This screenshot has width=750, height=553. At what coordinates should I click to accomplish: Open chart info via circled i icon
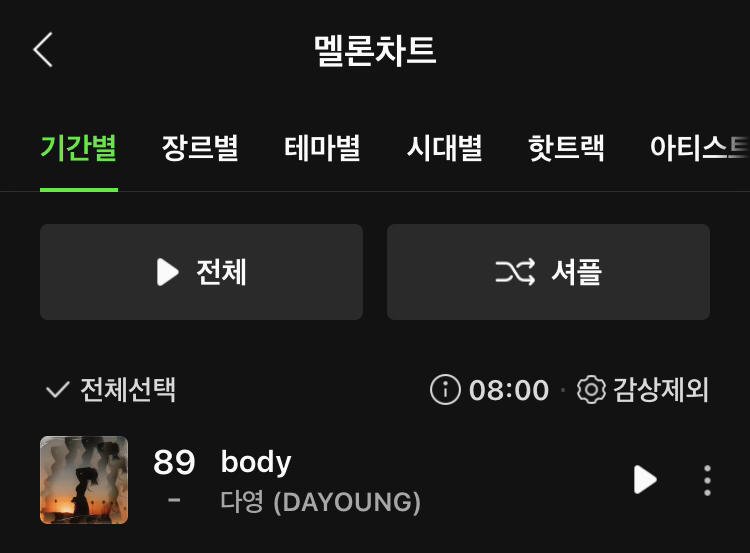point(445,390)
